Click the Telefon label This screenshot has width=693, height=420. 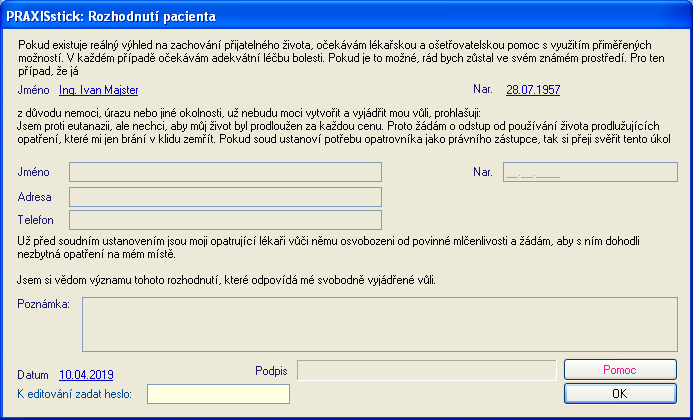(x=36, y=219)
